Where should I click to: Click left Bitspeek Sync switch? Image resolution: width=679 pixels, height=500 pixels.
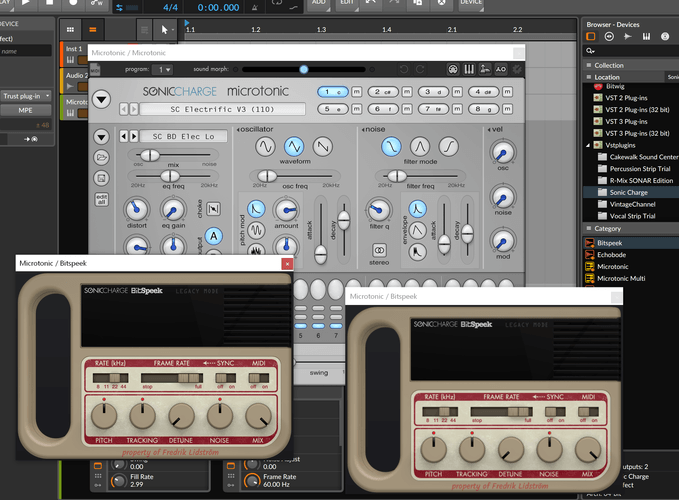[226, 378]
